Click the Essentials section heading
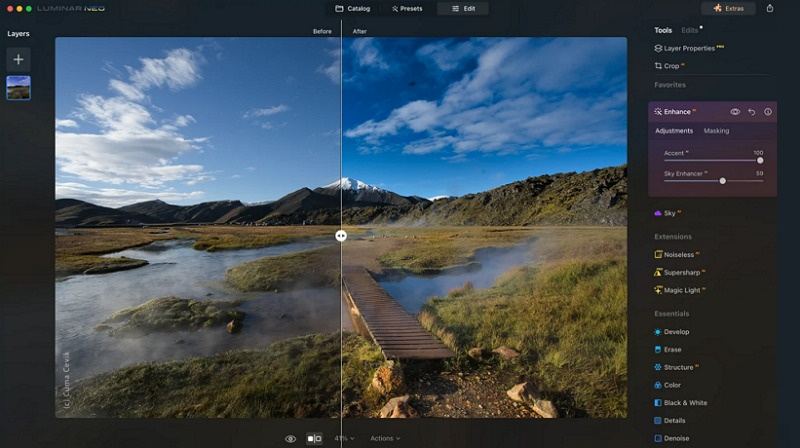Viewport: 800px width, 448px height. pyautogui.click(x=671, y=314)
